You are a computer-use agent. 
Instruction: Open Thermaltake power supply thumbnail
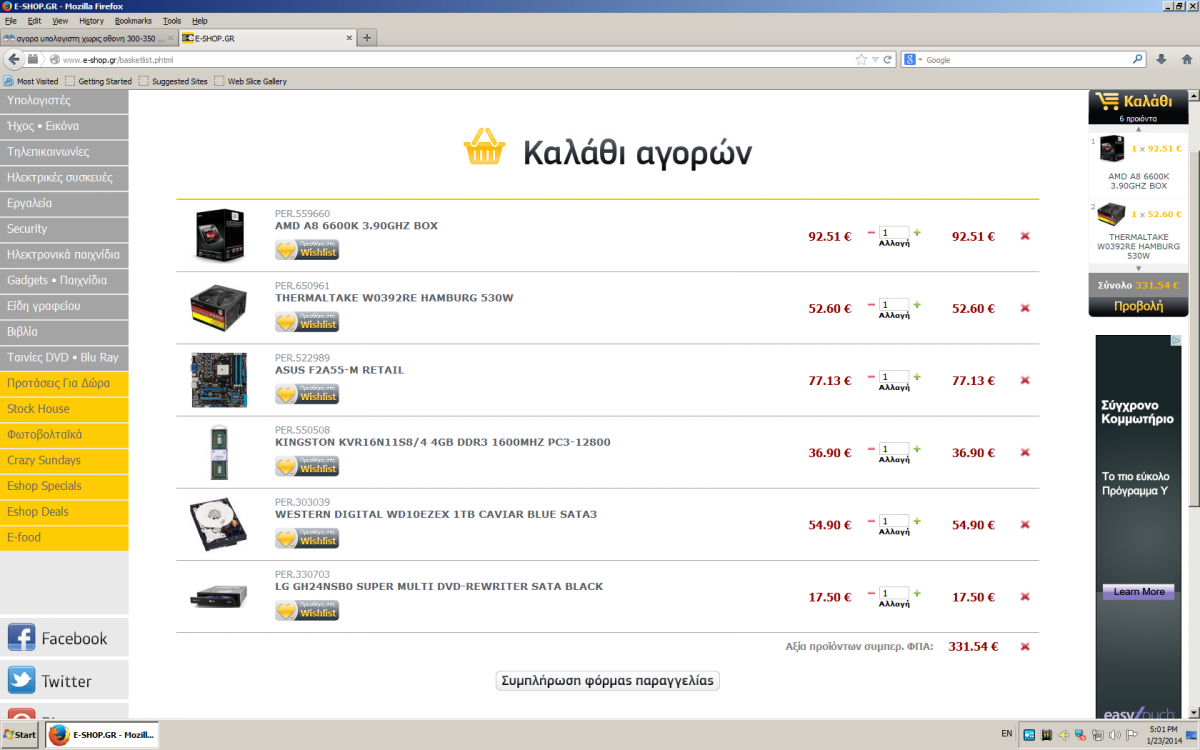tap(219, 308)
